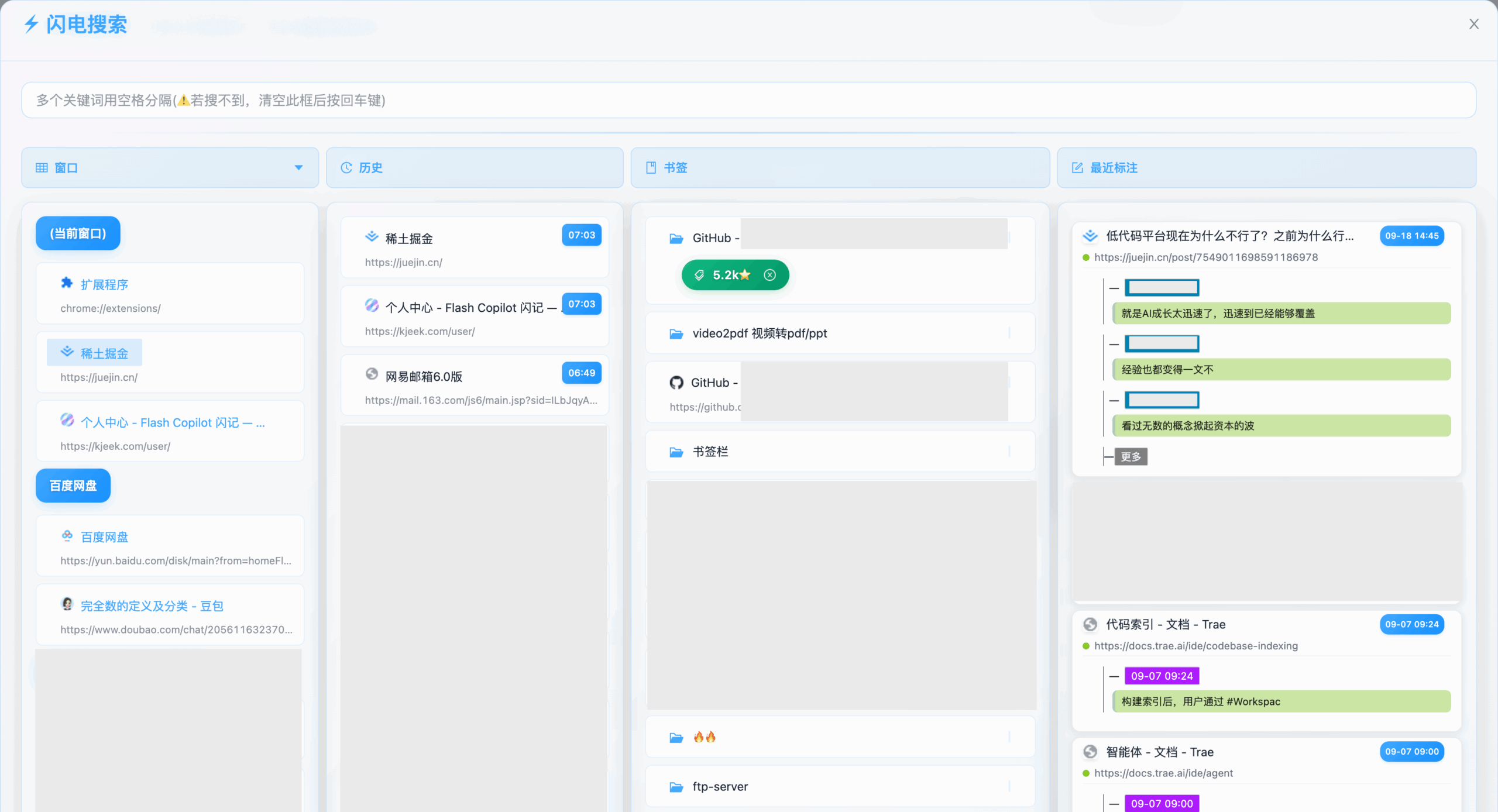Expand 更多 annotations in the tree
Viewport: 1498px width, 812px height.
pyautogui.click(x=1131, y=456)
